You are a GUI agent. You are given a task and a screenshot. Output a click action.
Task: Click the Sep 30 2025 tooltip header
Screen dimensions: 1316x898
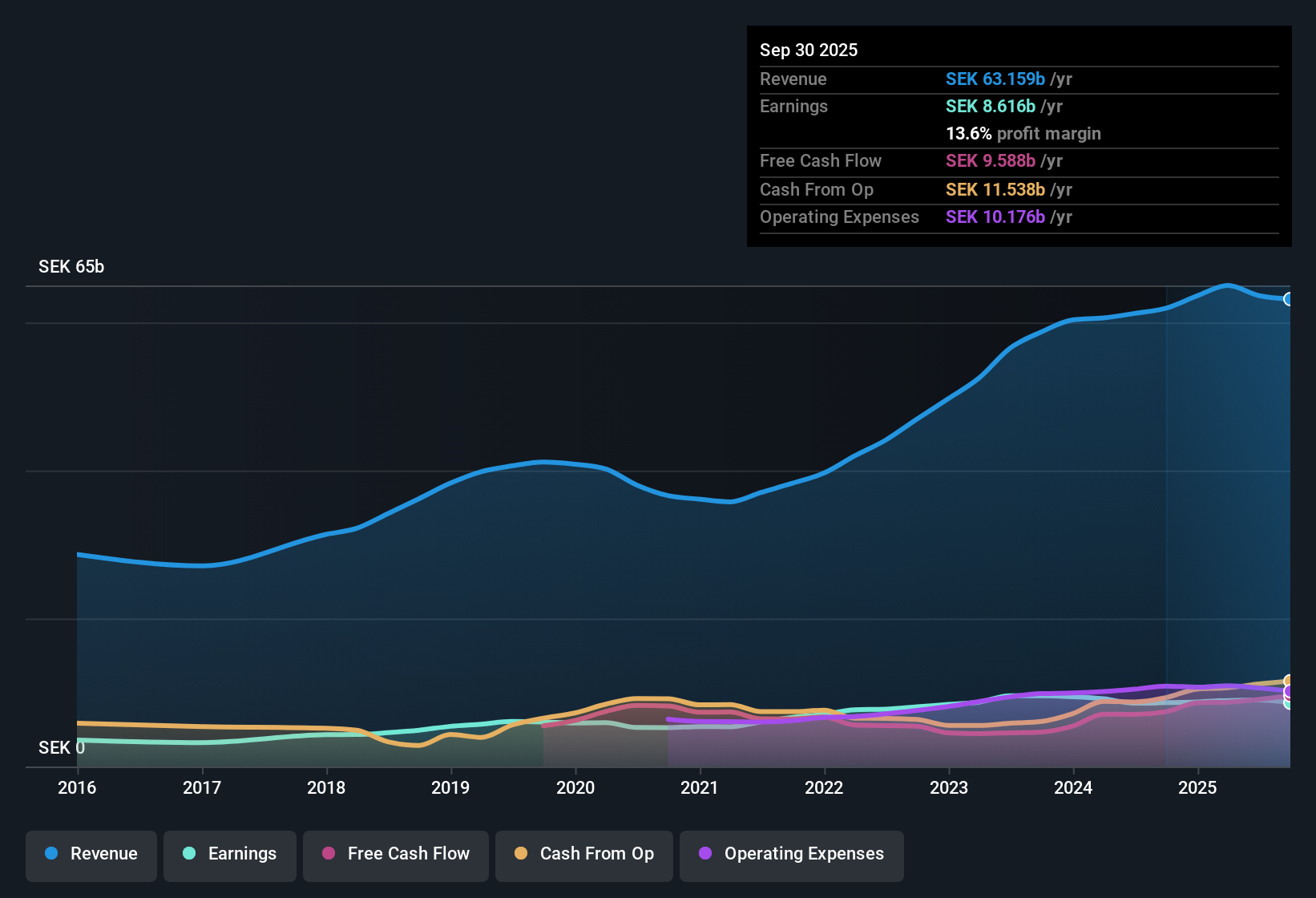click(x=809, y=50)
